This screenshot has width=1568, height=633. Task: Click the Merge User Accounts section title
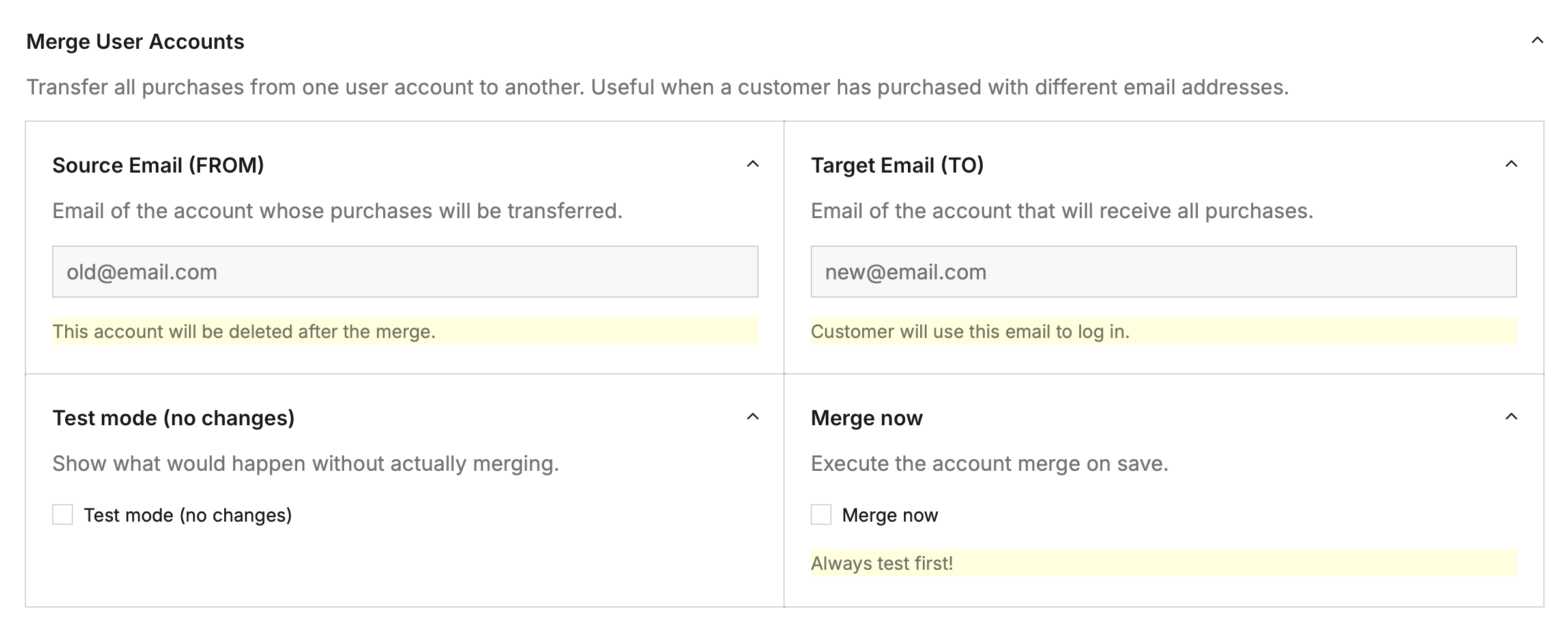tap(135, 42)
